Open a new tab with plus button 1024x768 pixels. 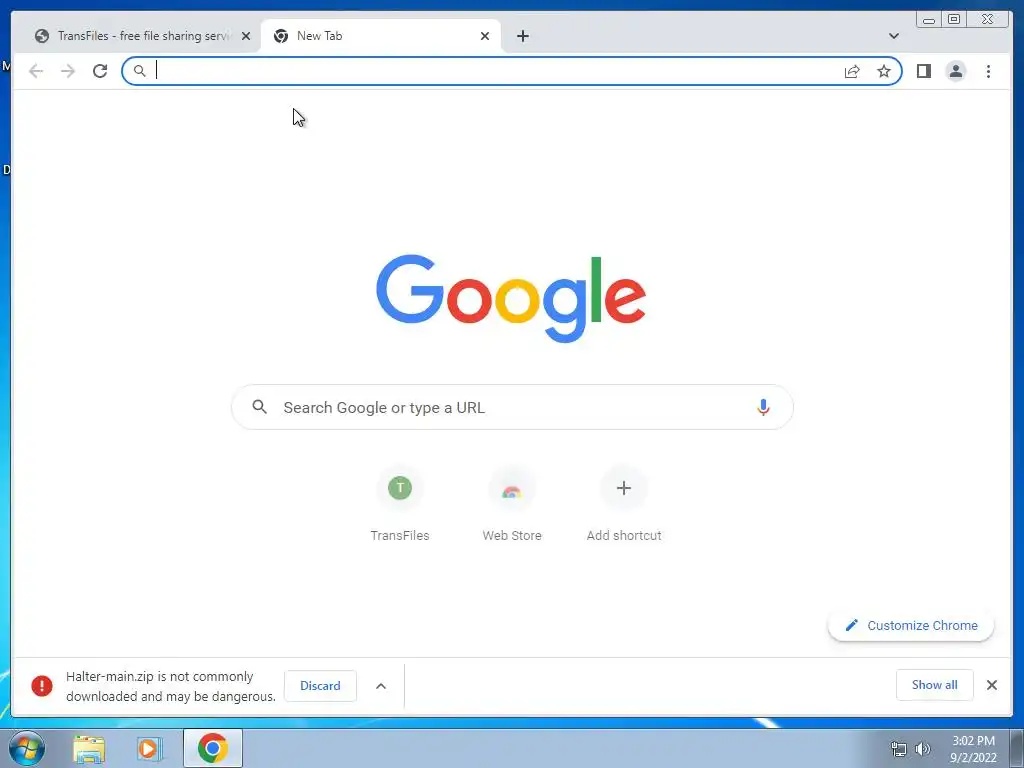pyautogui.click(x=522, y=36)
